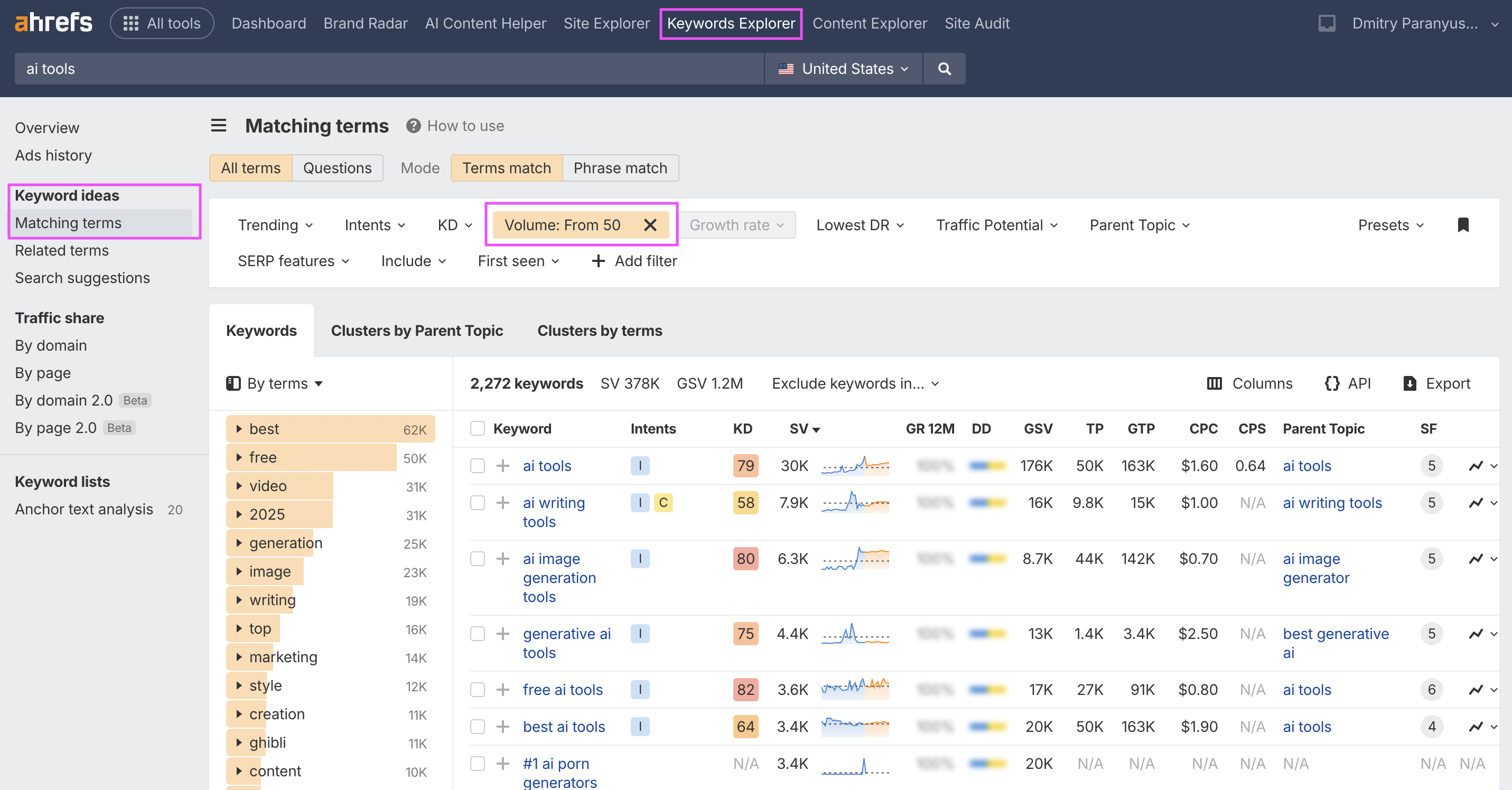The height and width of the screenshot is (790, 1512).
Task: Open the KD filter dropdown
Action: (x=455, y=225)
